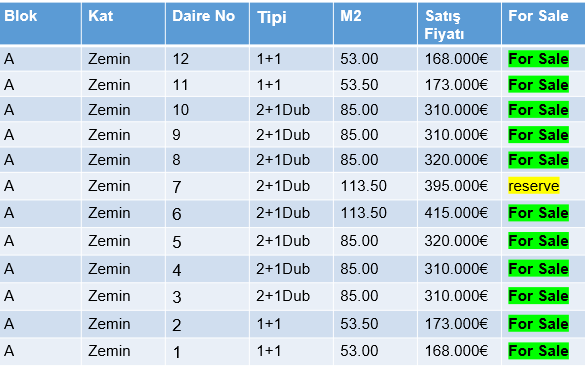Viewport: 585px width, 367px height.
Task: Click the 415.000€ price cell
Action: (459, 213)
